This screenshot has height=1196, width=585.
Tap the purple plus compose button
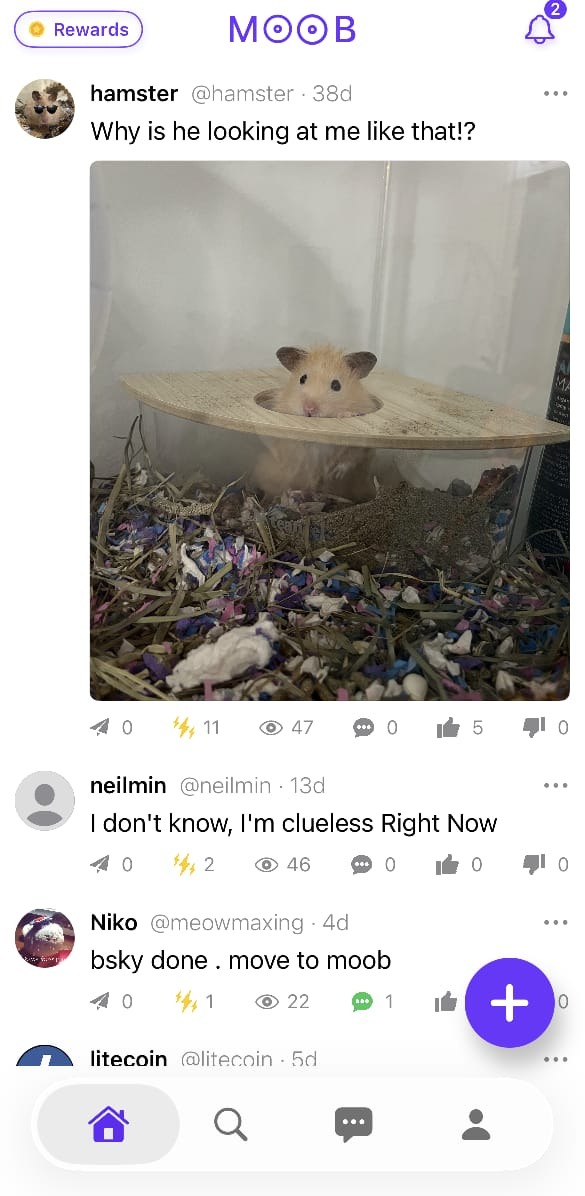tap(509, 1003)
